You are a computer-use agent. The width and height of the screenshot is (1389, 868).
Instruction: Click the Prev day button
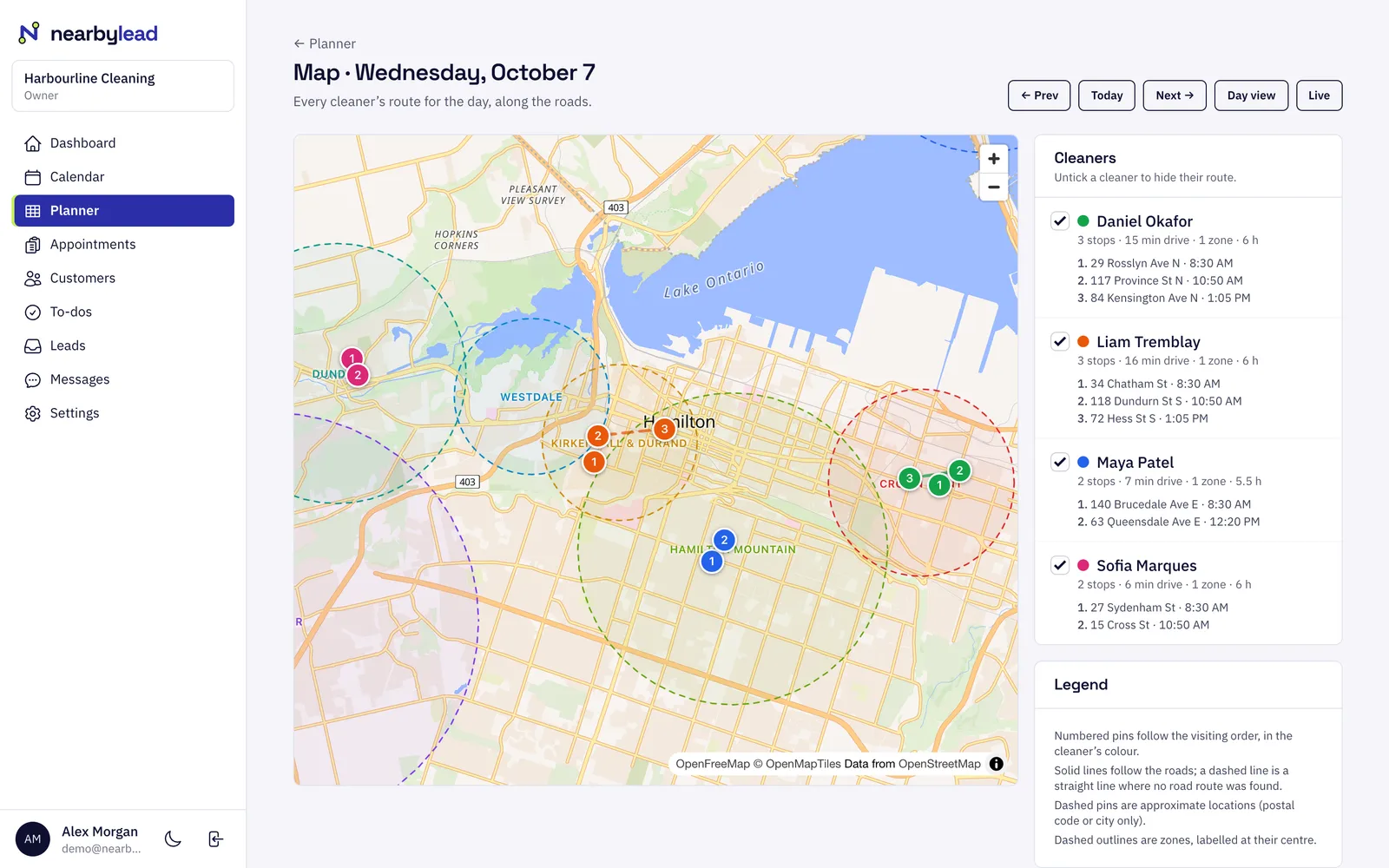point(1039,95)
